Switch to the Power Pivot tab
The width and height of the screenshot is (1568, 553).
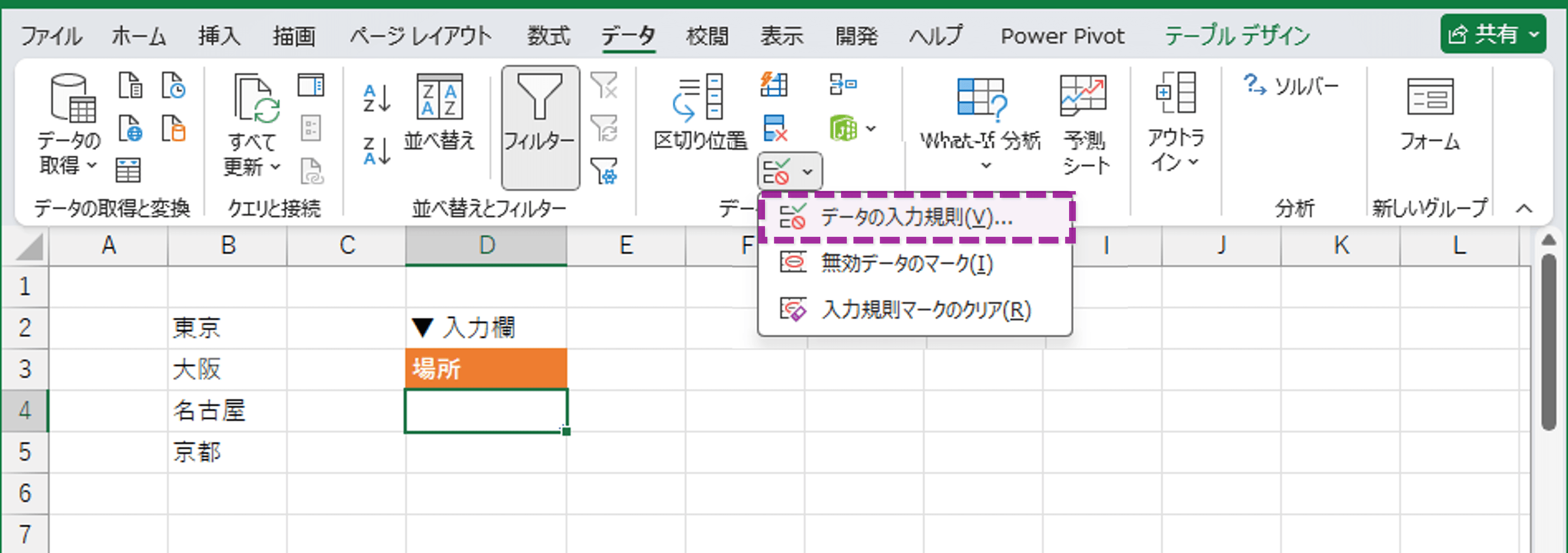1063,36
